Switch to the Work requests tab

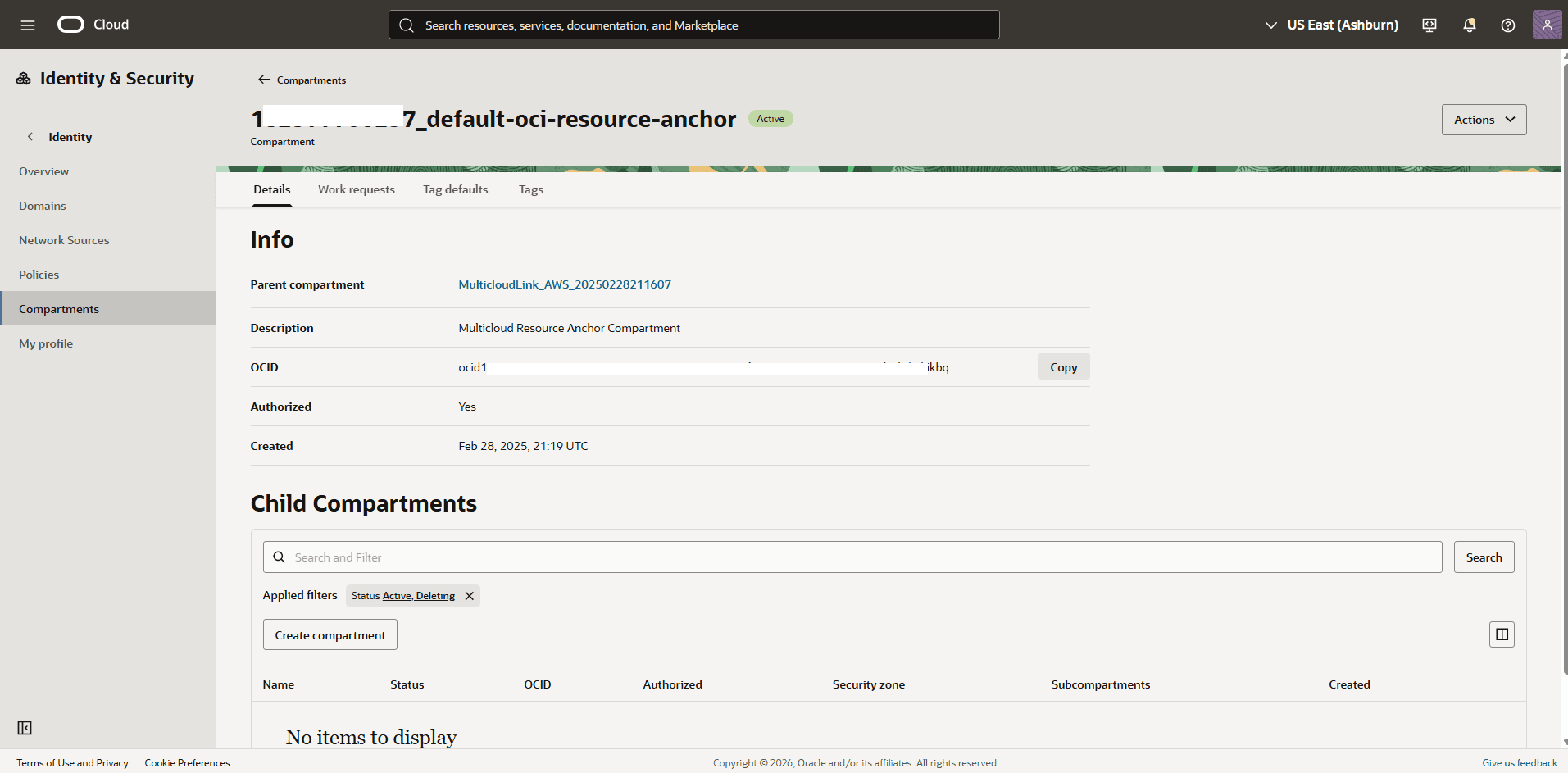tap(357, 189)
